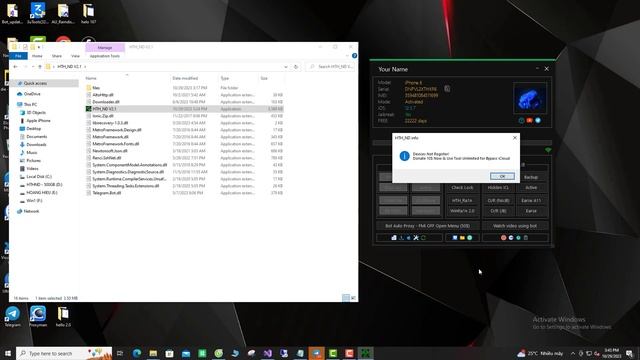Image resolution: width=640 pixels, height=360 pixels.
Task: Click the trash bin icon in HTH tool
Action: click(x=526, y=238)
